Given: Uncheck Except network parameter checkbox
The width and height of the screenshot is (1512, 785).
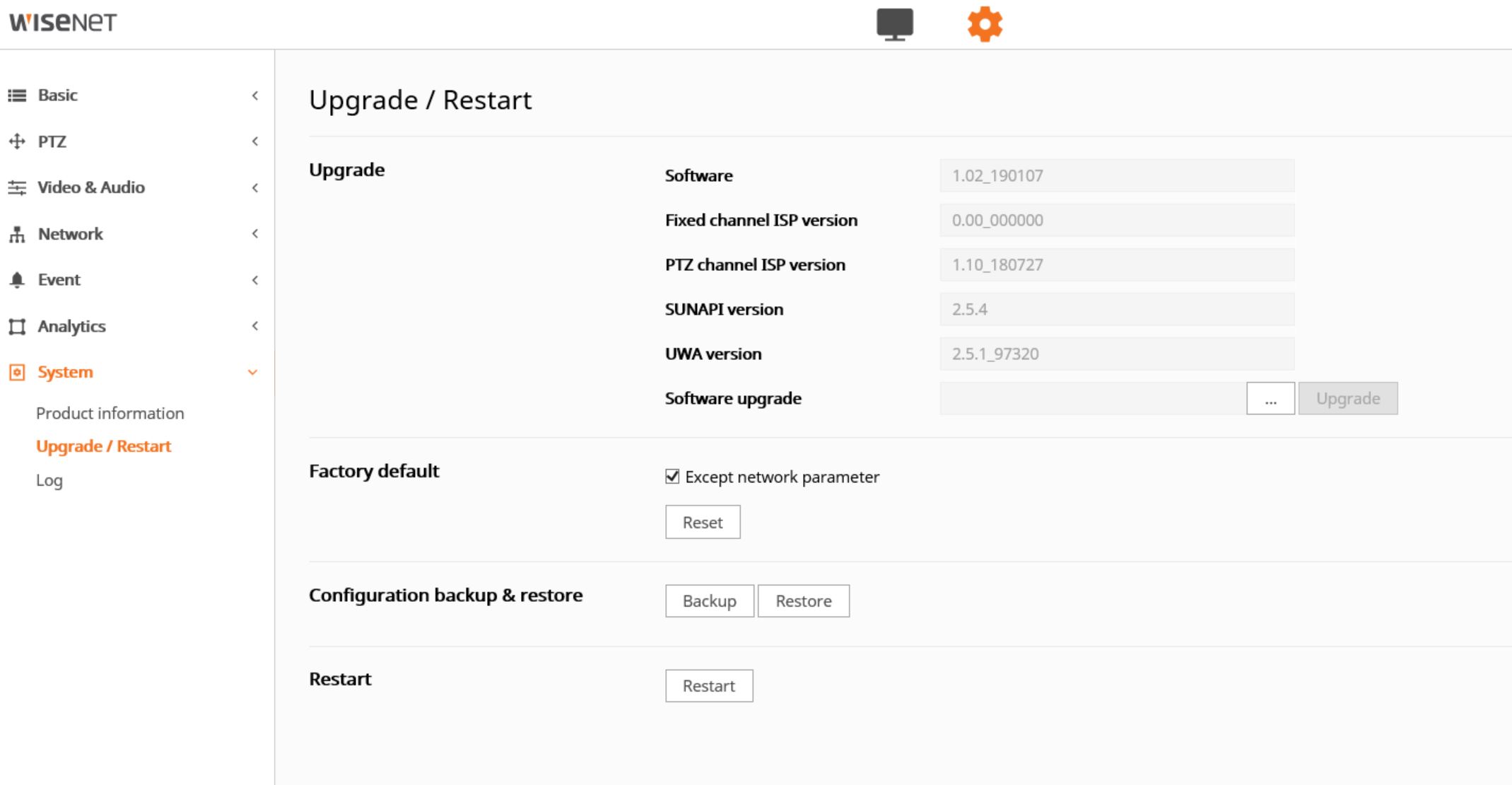Looking at the screenshot, I should click(x=672, y=477).
